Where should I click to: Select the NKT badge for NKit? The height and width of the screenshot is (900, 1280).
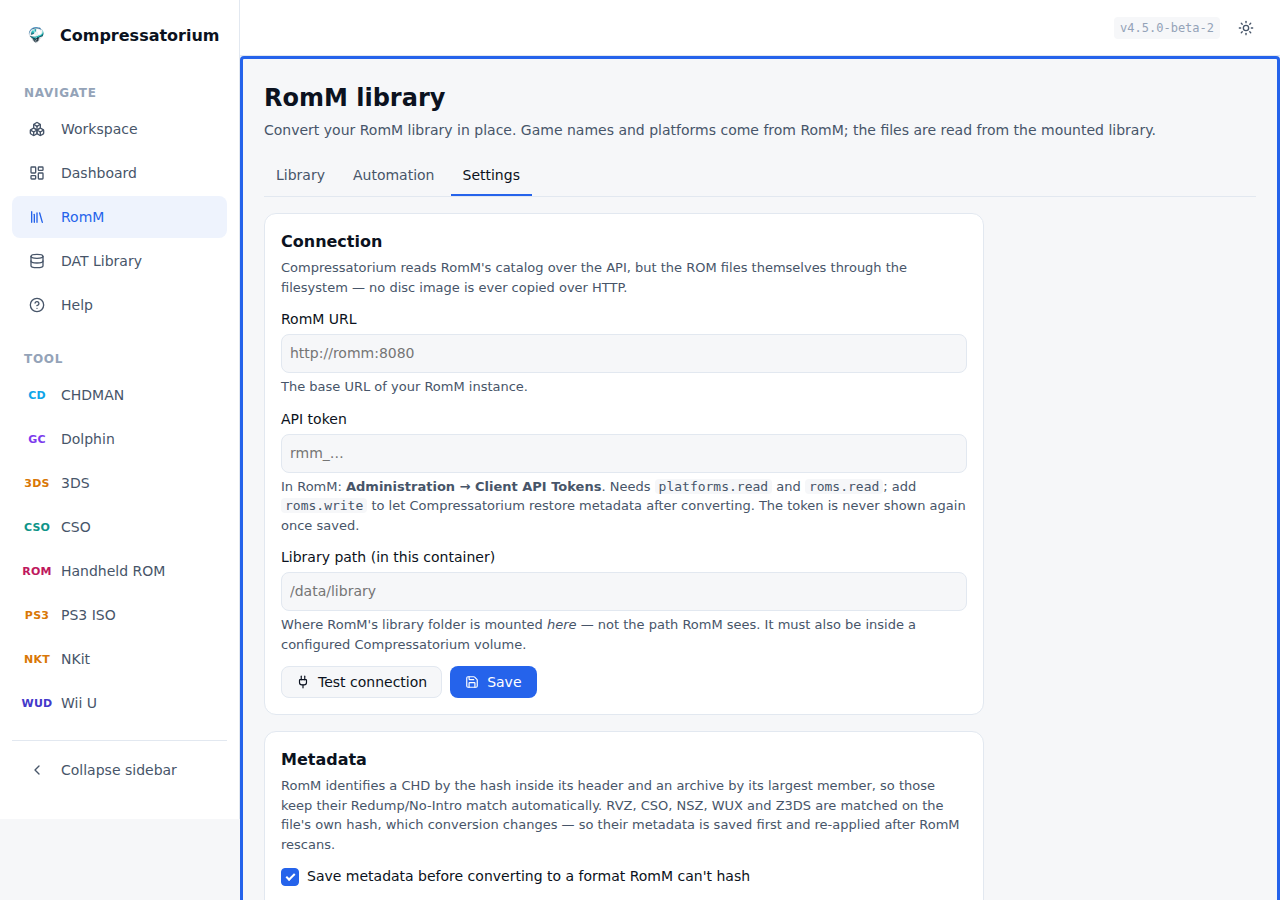click(37, 659)
